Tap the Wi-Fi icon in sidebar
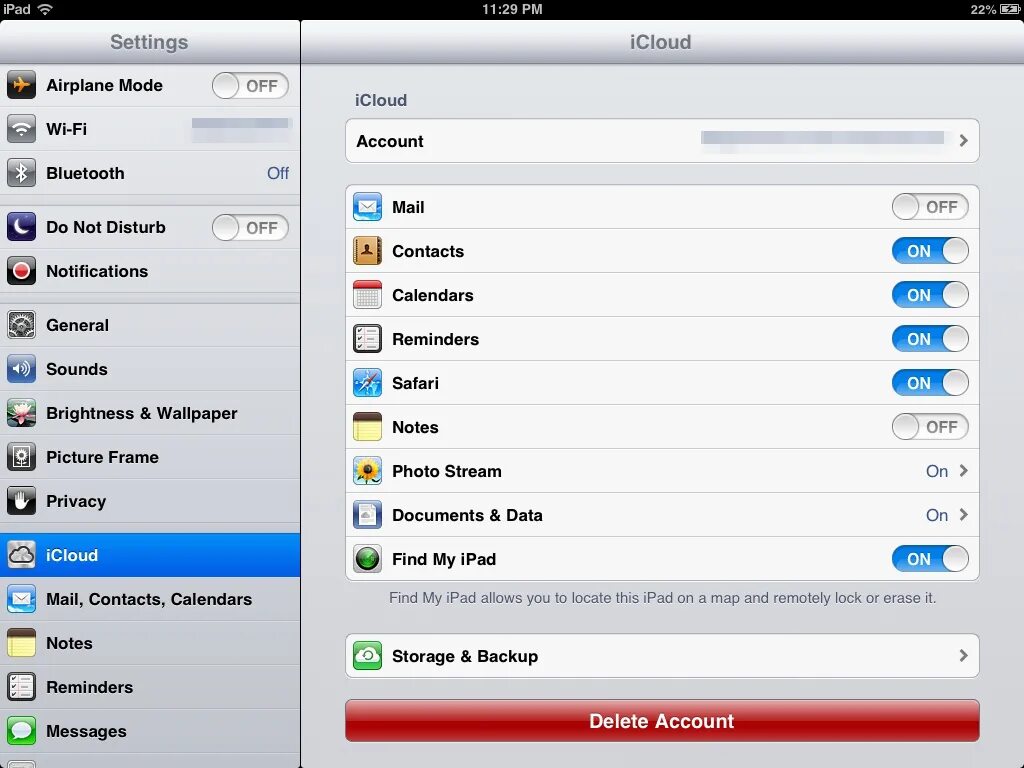The height and width of the screenshot is (768, 1024). 22,129
